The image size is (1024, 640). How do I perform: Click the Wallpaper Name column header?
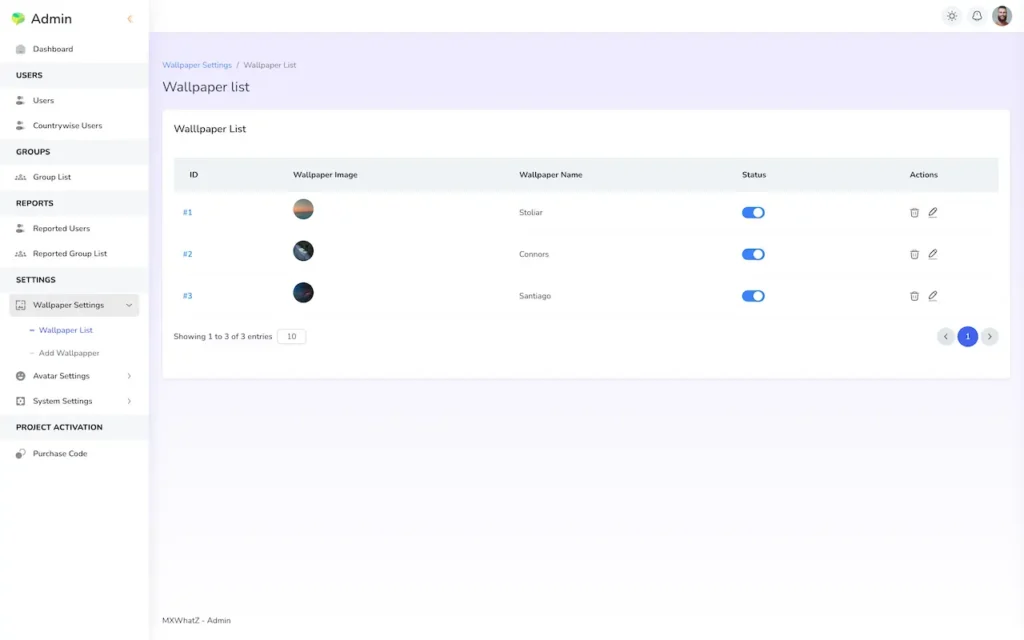pyautogui.click(x=551, y=175)
